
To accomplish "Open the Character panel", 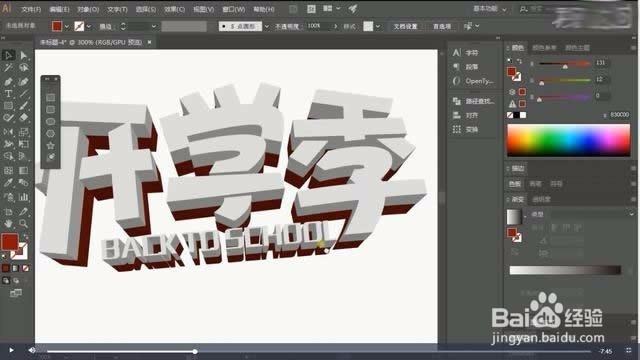I will 465,53.
